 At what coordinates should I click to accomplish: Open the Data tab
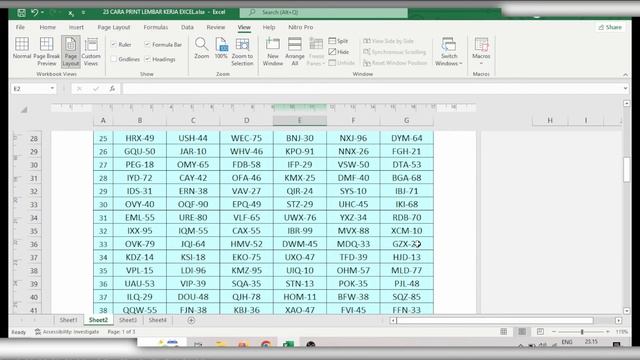[x=187, y=27]
